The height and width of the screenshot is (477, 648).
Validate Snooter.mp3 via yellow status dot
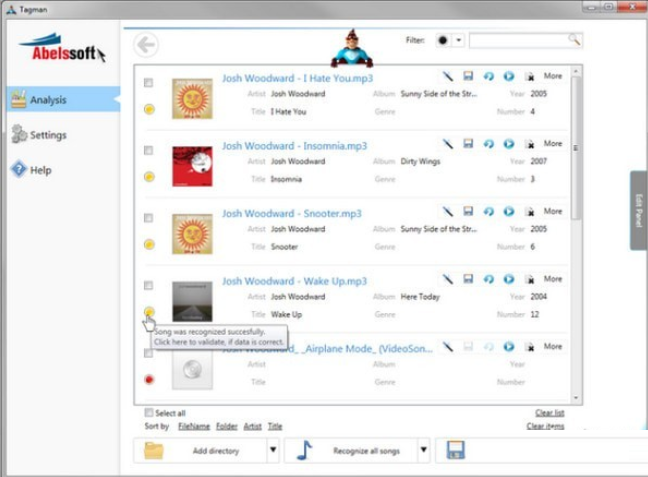tap(149, 244)
